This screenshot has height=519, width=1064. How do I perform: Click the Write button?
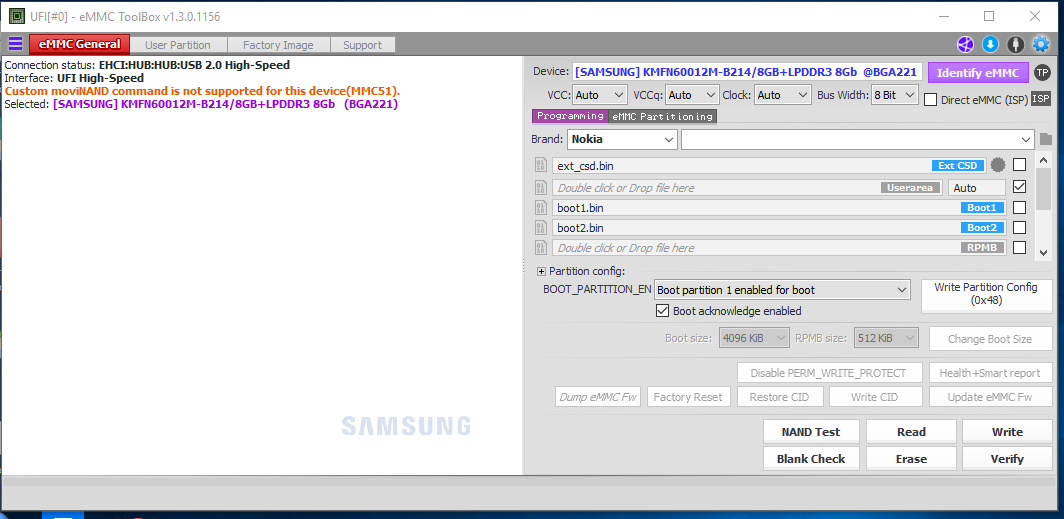pyautogui.click(x=1007, y=431)
